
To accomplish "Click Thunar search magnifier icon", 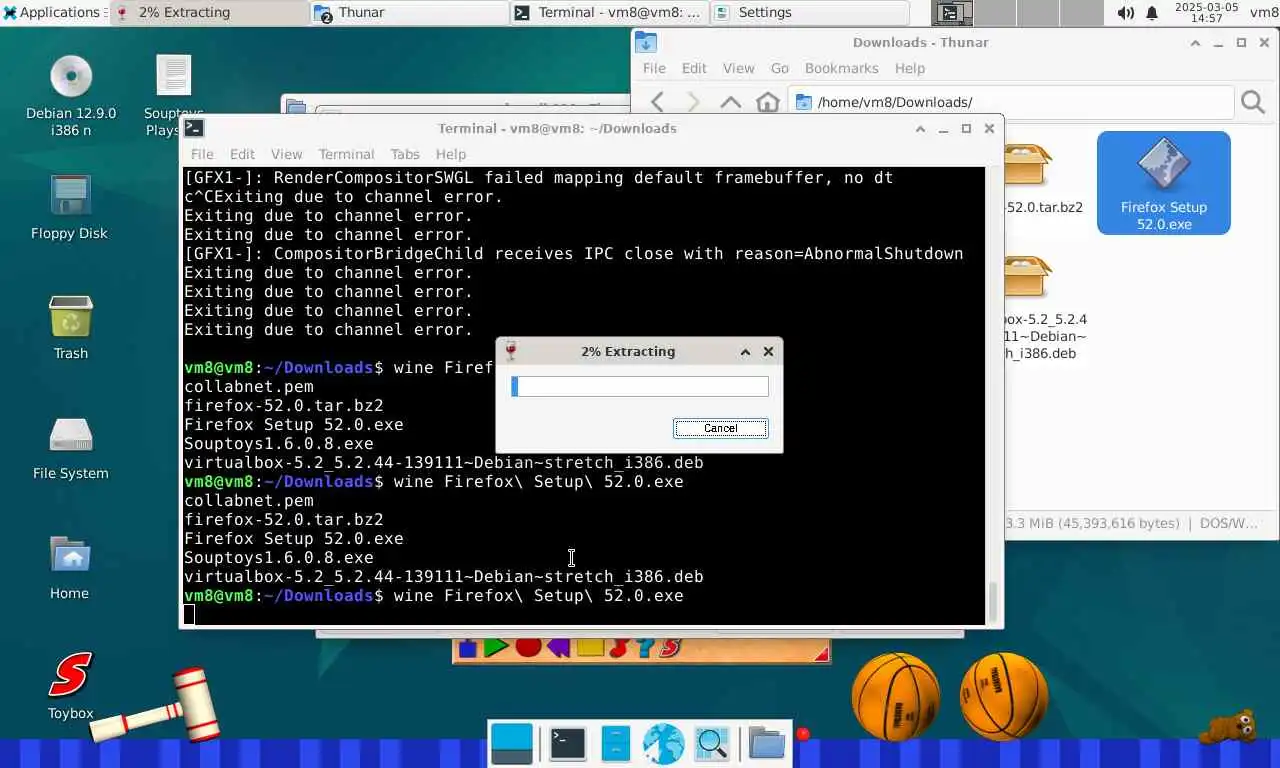I will tap(1252, 102).
